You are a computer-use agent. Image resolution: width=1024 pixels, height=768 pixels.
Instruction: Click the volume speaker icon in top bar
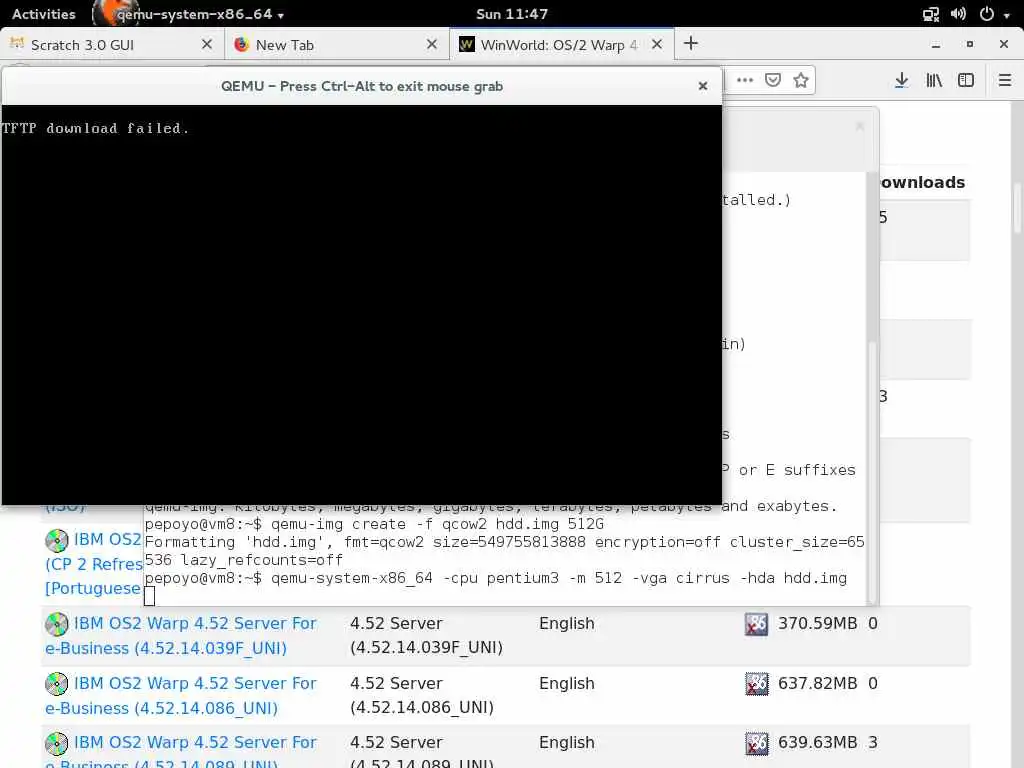[958, 14]
